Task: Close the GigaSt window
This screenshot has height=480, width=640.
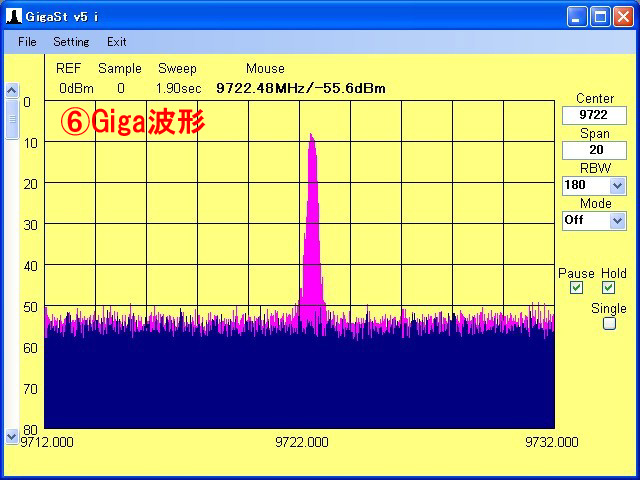Action: [x=624, y=17]
